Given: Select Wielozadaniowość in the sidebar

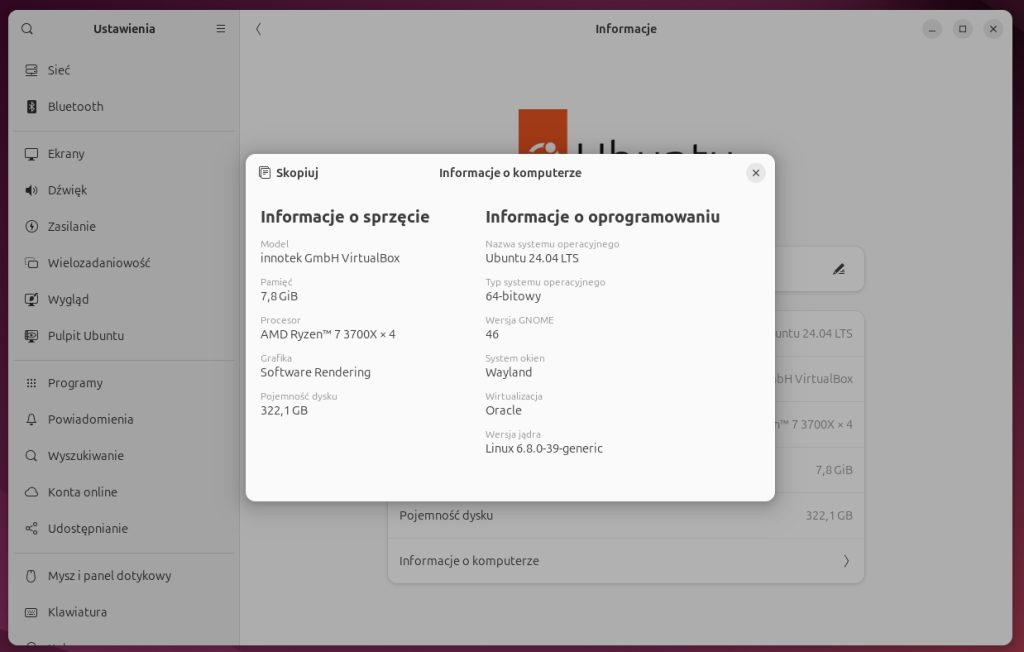Looking at the screenshot, I should coord(98,263).
